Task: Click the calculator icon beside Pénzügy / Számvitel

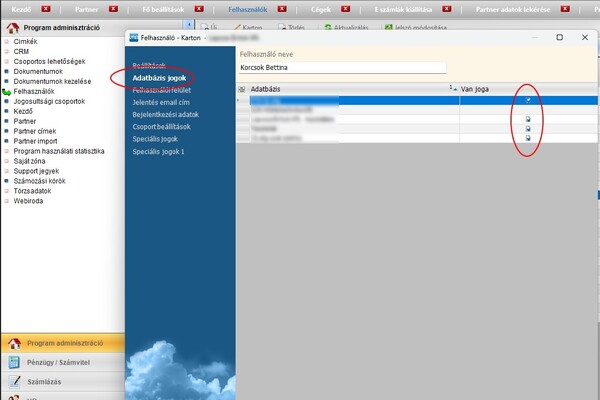Action: [14, 362]
